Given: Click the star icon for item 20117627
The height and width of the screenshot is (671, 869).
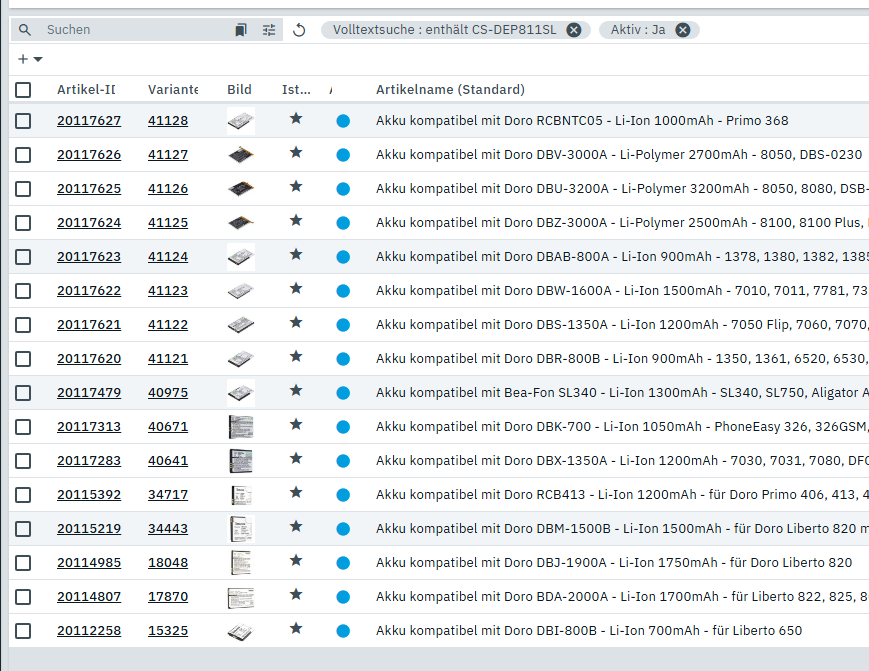Looking at the screenshot, I should pyautogui.click(x=295, y=119).
